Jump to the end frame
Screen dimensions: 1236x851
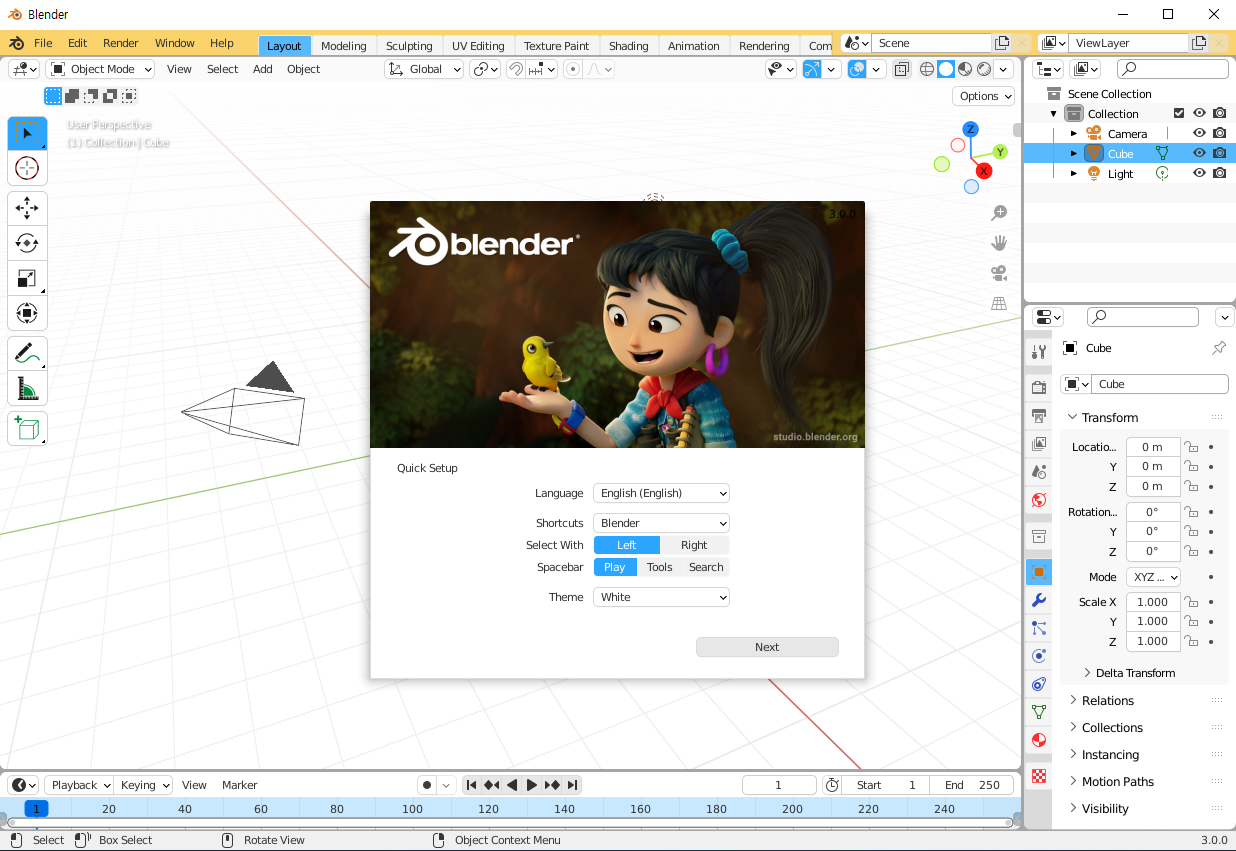[x=571, y=785]
